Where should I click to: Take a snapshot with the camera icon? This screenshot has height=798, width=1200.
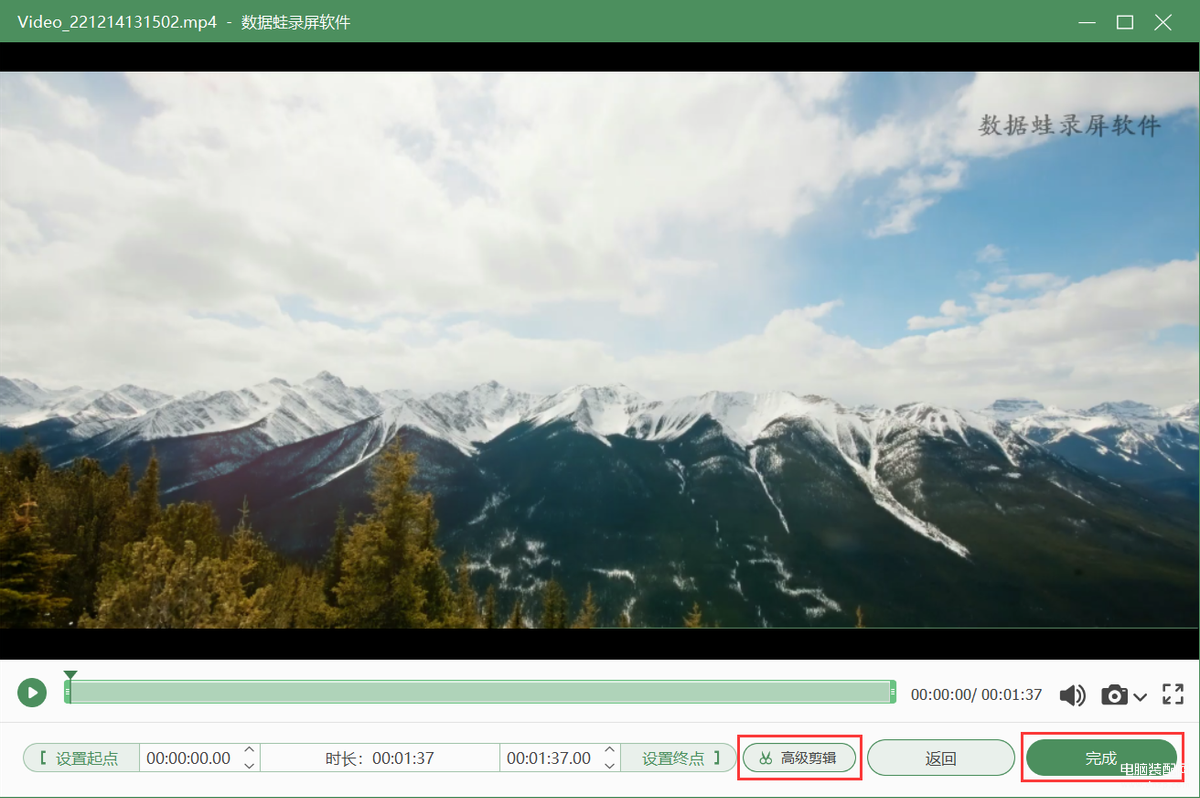click(x=1114, y=695)
